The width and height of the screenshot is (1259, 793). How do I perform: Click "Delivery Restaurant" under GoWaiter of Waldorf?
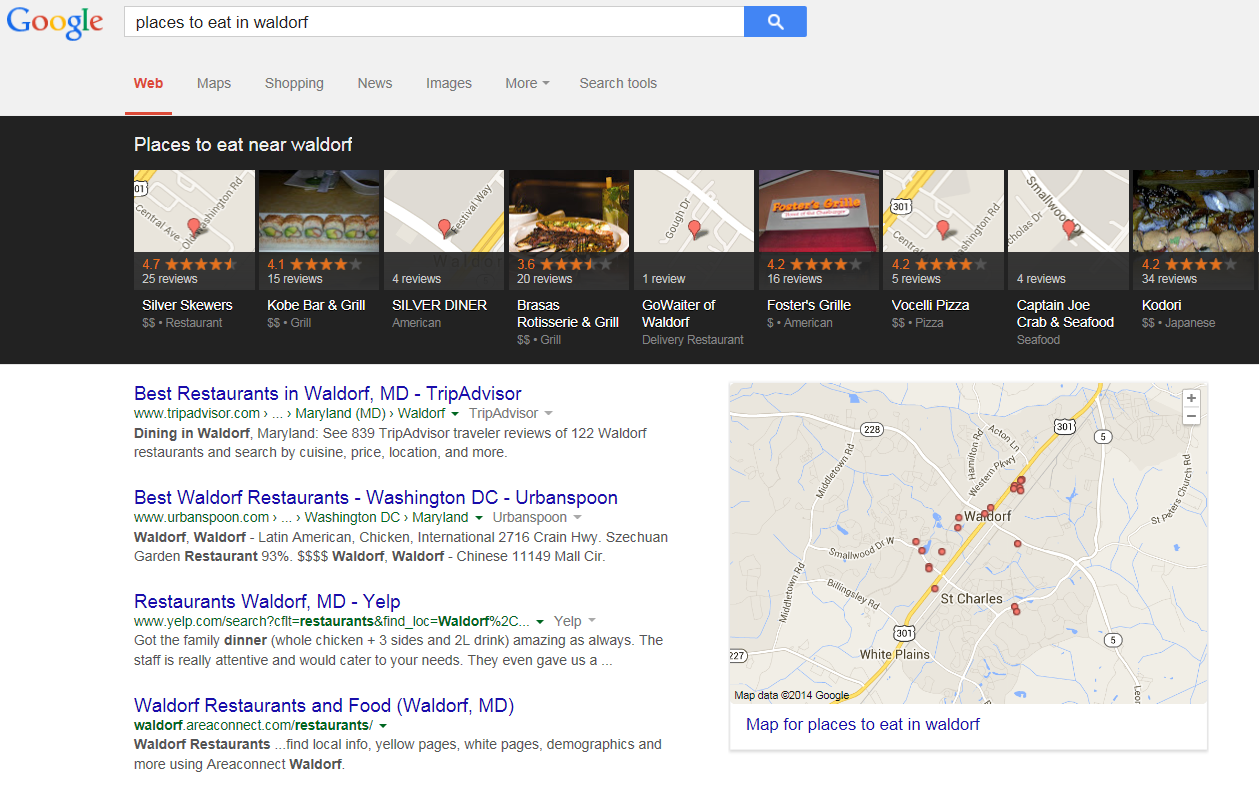693,340
